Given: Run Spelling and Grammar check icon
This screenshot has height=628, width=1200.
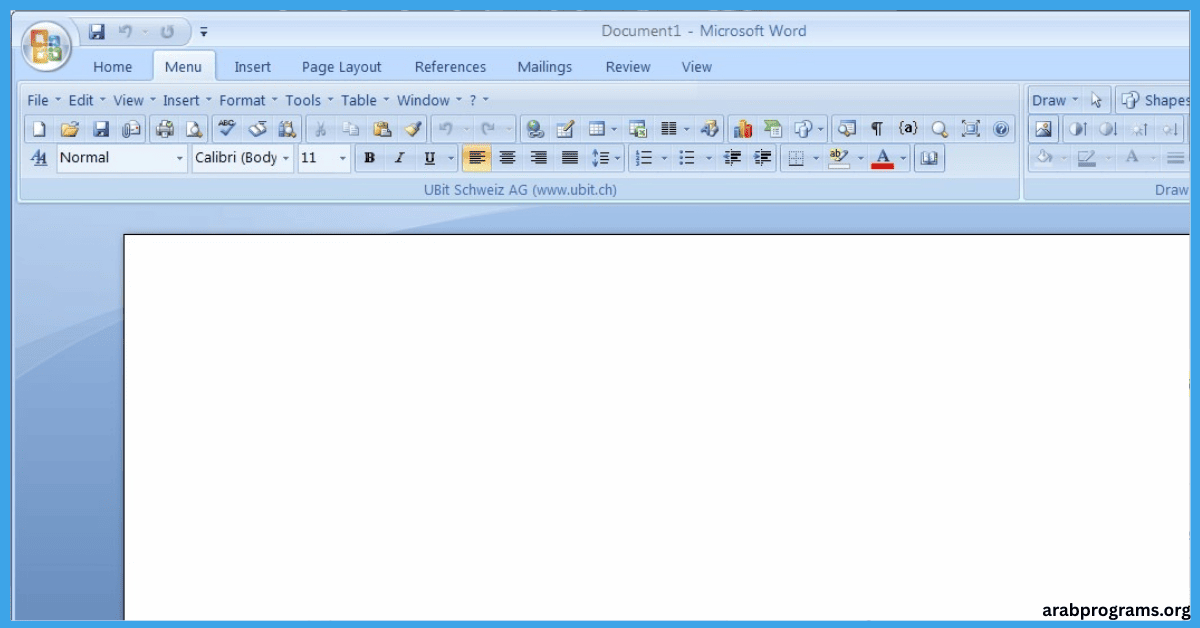Looking at the screenshot, I should pyautogui.click(x=227, y=129).
